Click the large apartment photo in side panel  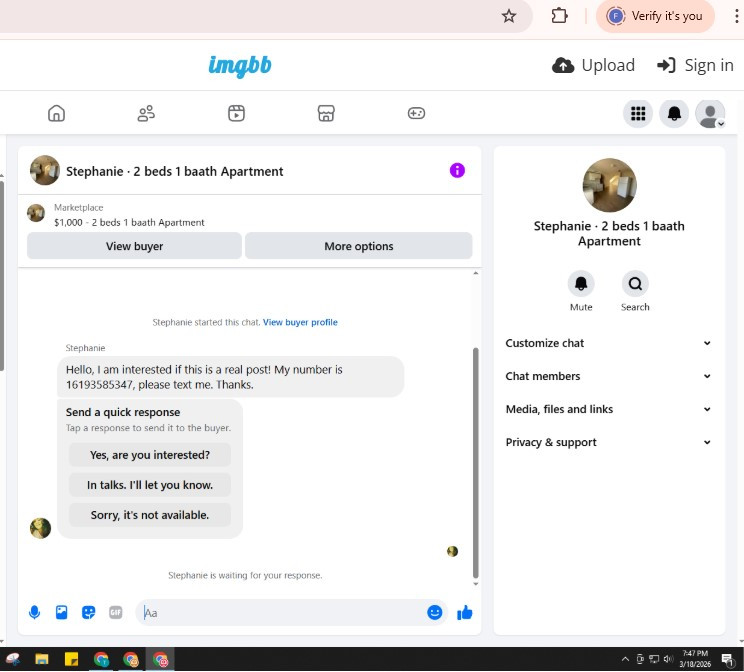[x=609, y=185]
